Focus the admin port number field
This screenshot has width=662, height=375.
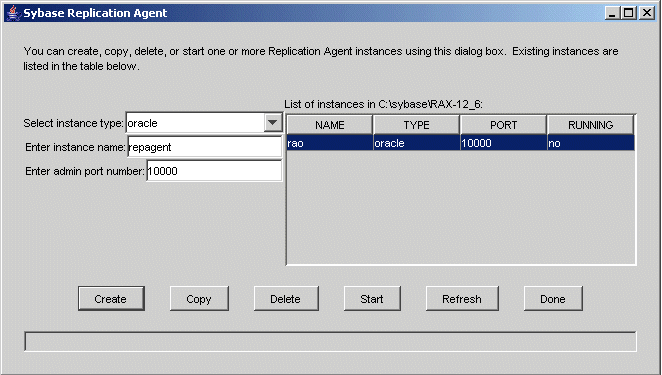tap(214, 171)
